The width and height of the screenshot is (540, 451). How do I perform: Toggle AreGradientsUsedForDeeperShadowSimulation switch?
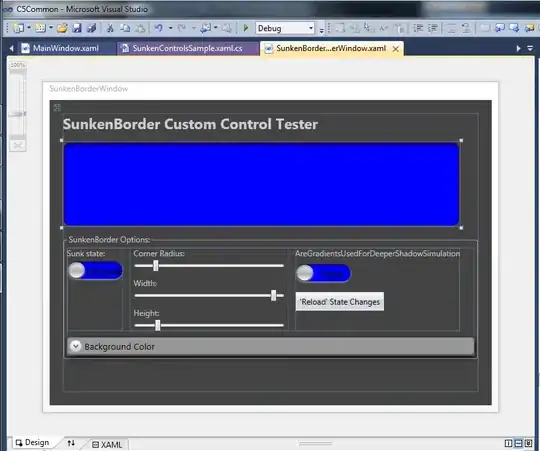[x=323, y=273]
